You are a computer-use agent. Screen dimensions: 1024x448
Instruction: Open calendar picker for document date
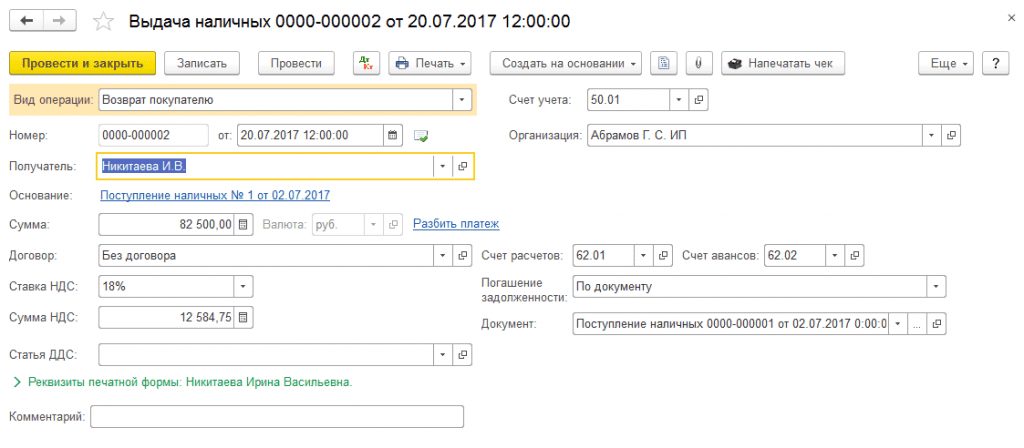392,135
